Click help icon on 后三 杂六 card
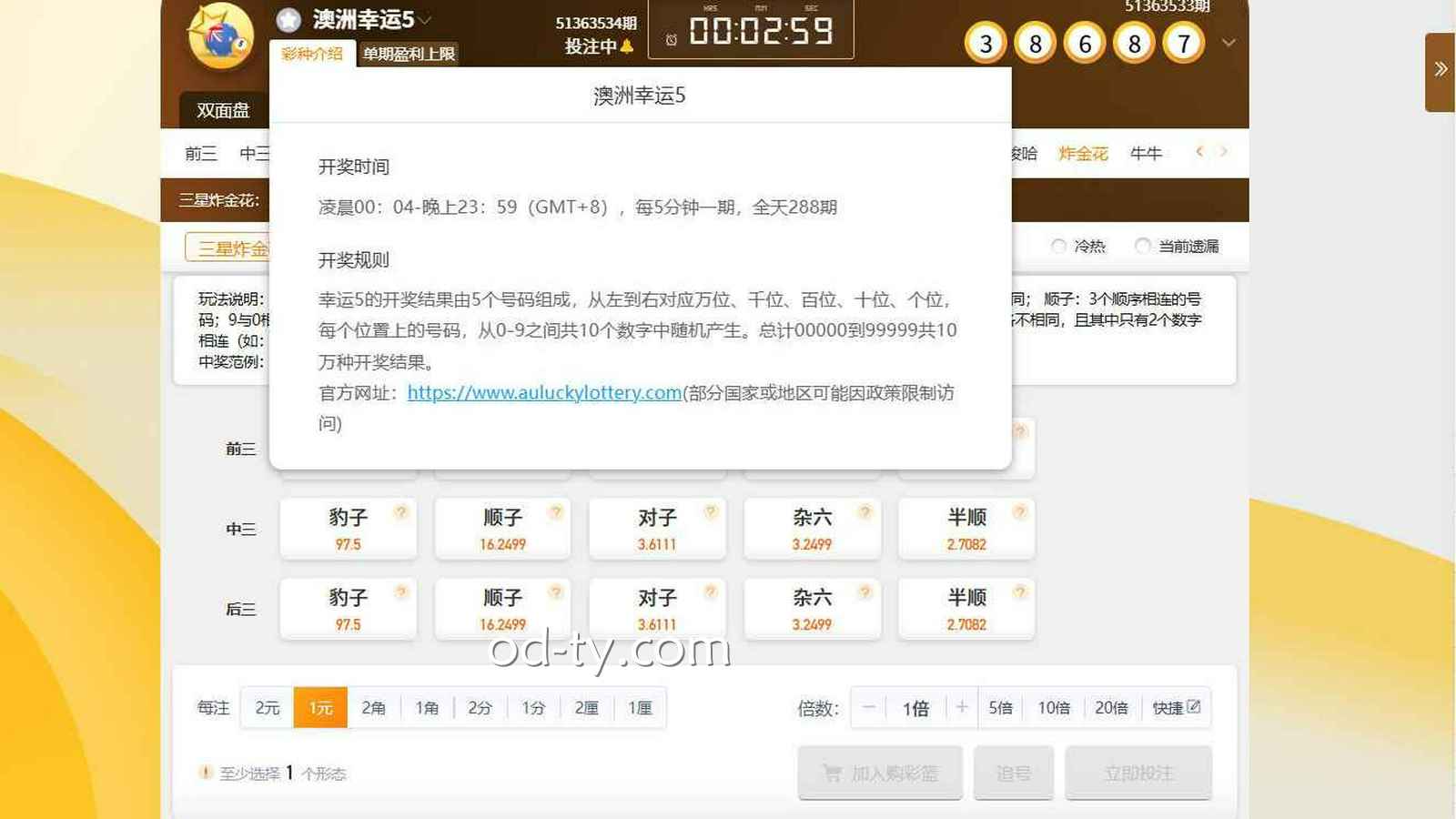Viewport: 1456px width, 819px height. (865, 591)
